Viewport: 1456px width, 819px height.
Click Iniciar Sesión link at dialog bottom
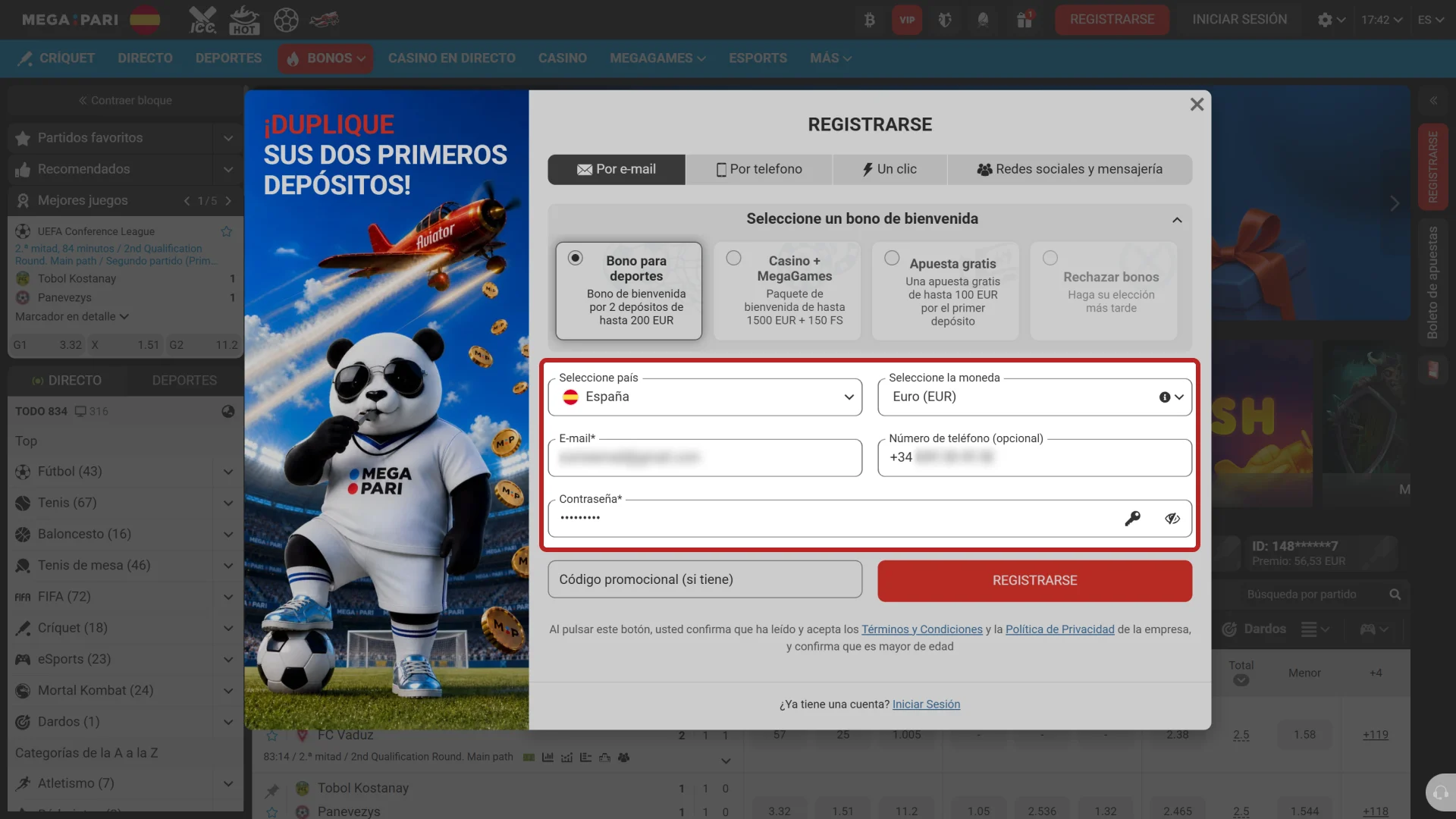(x=926, y=704)
